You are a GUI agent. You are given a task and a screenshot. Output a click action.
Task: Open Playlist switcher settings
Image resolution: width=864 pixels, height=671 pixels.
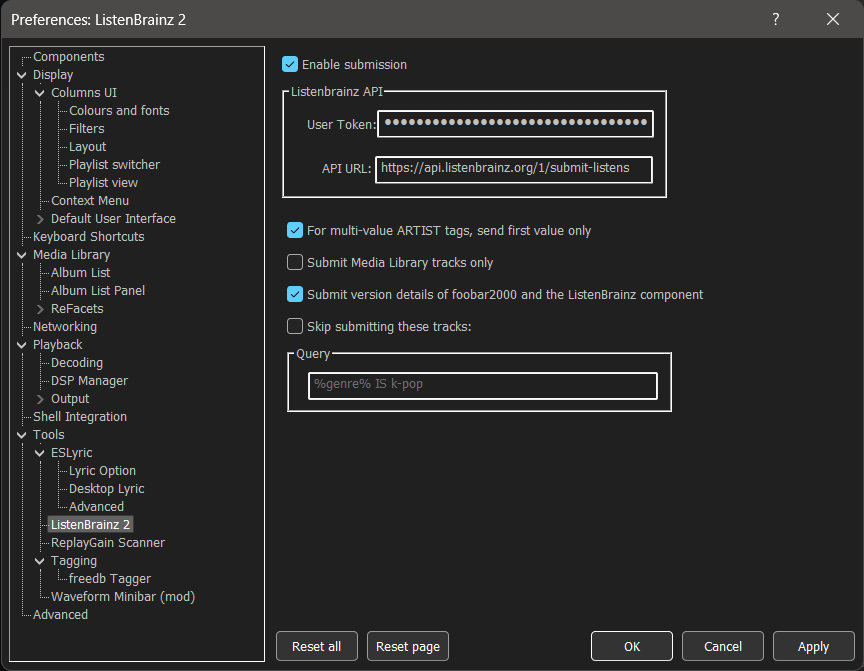click(x=114, y=165)
